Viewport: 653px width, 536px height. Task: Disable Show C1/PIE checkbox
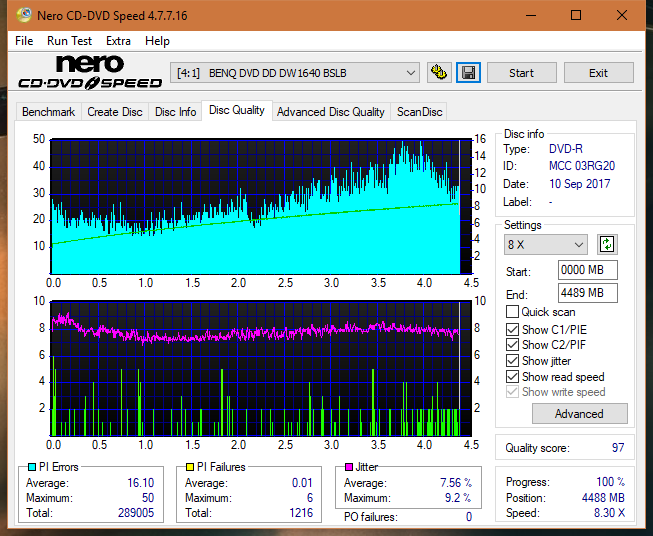(512, 329)
